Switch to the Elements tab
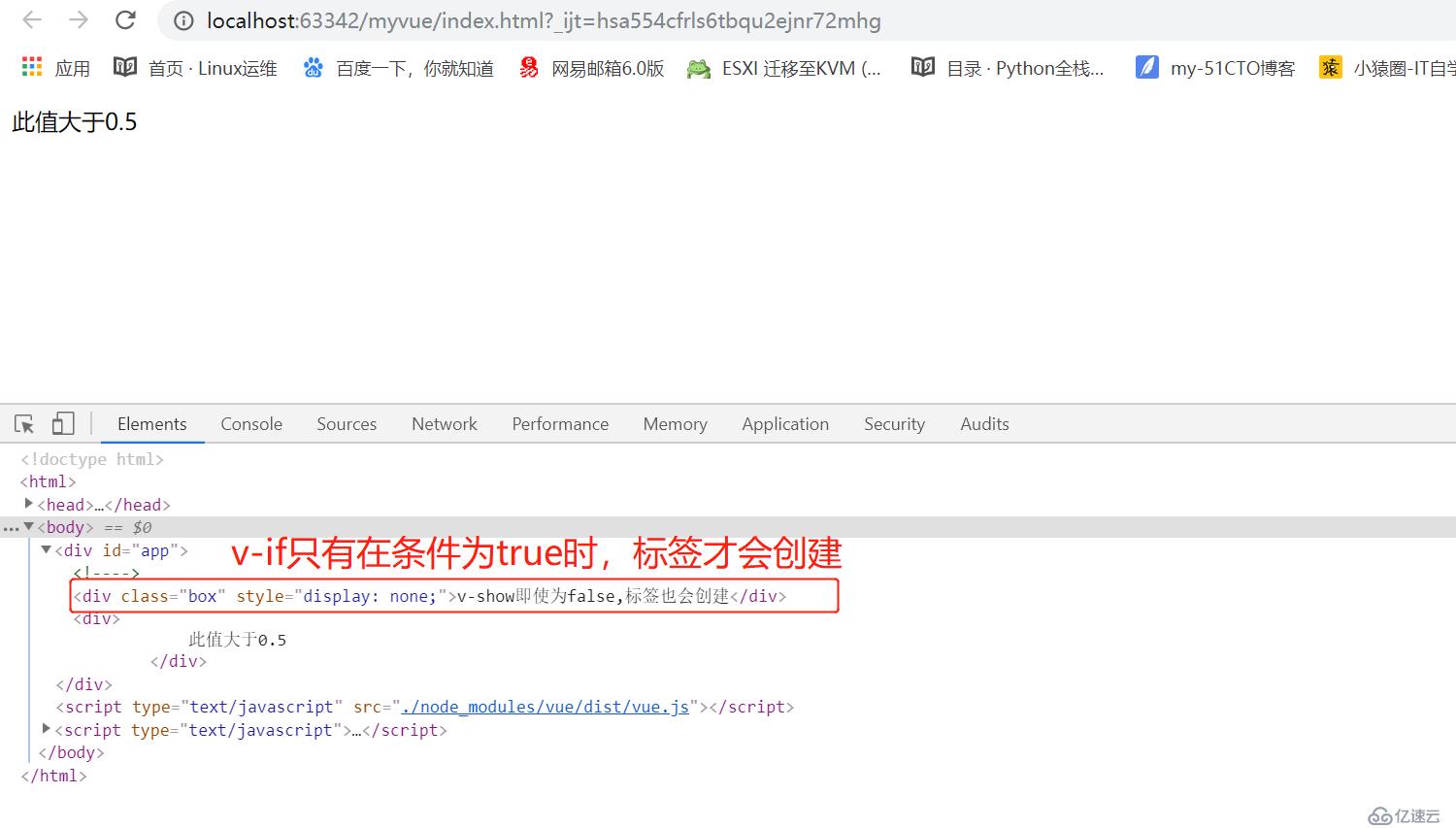 click(151, 424)
